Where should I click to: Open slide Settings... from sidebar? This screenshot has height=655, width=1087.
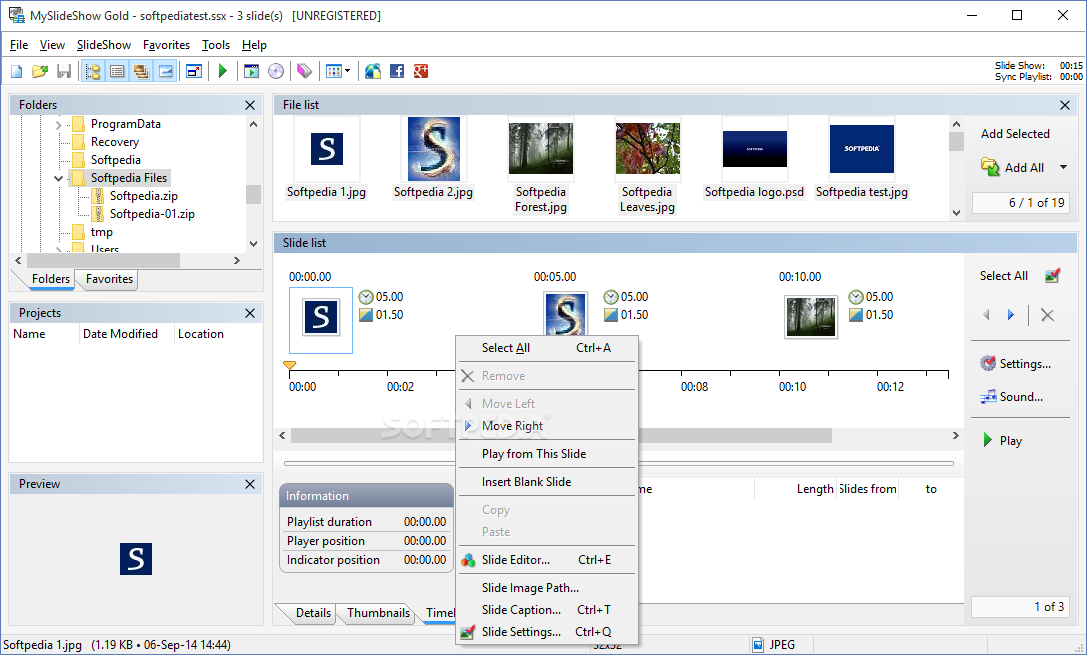[x=1016, y=364]
